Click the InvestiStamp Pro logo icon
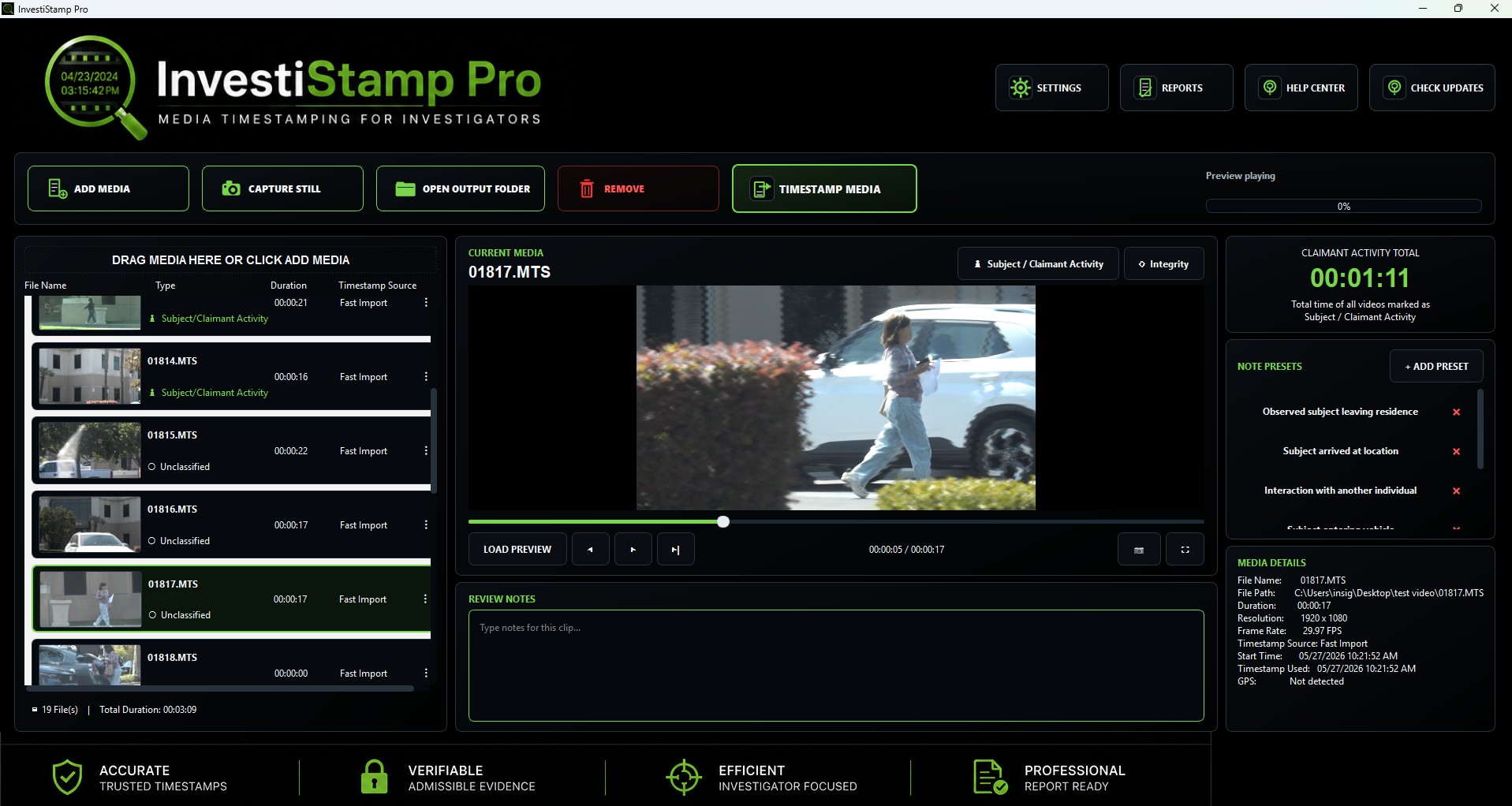Image resolution: width=1512 pixels, height=806 pixels. click(95, 87)
